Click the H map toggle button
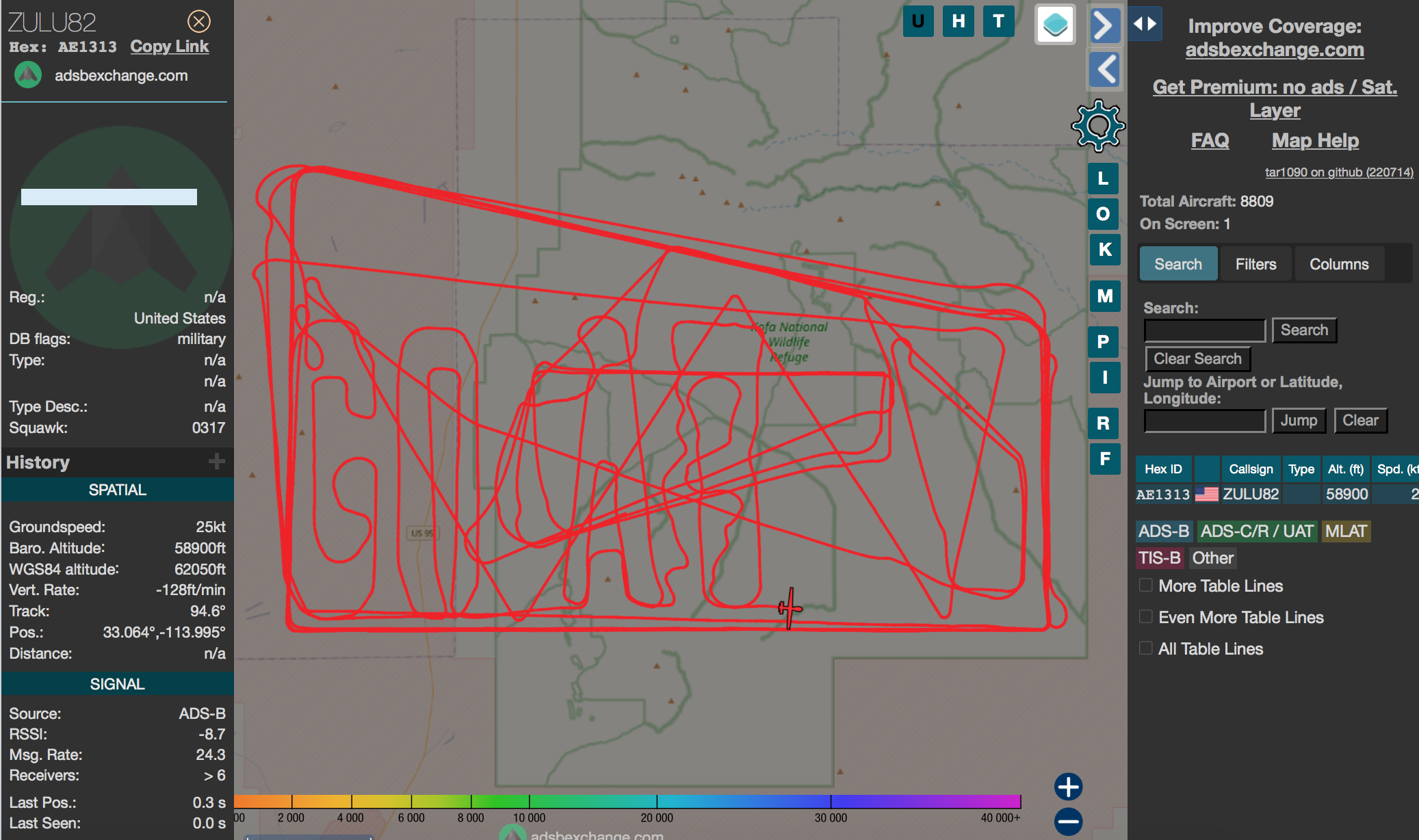 point(959,21)
